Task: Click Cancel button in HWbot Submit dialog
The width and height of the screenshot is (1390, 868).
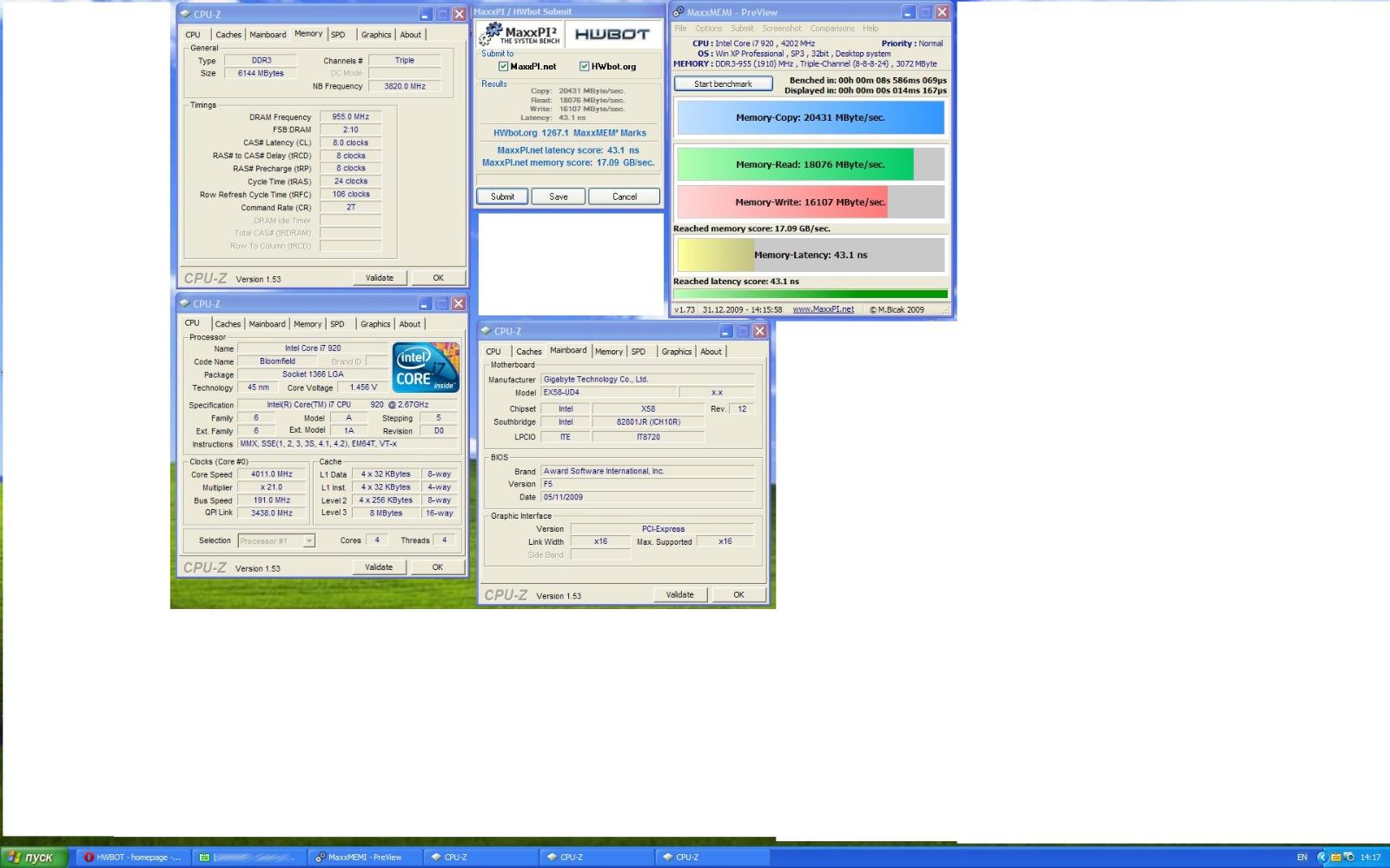Action: coord(625,196)
